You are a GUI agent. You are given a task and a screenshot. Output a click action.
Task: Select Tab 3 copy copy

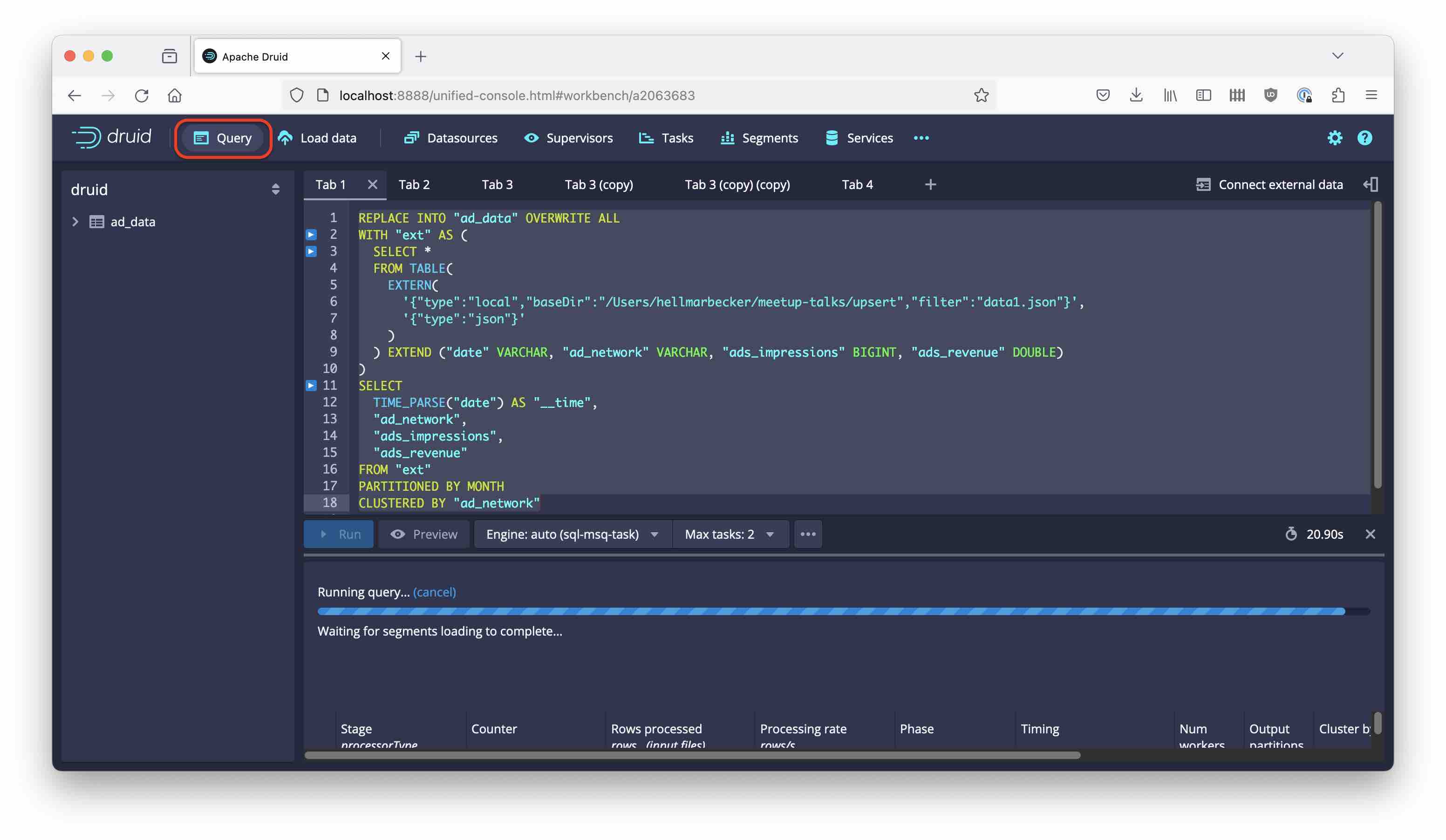click(737, 185)
